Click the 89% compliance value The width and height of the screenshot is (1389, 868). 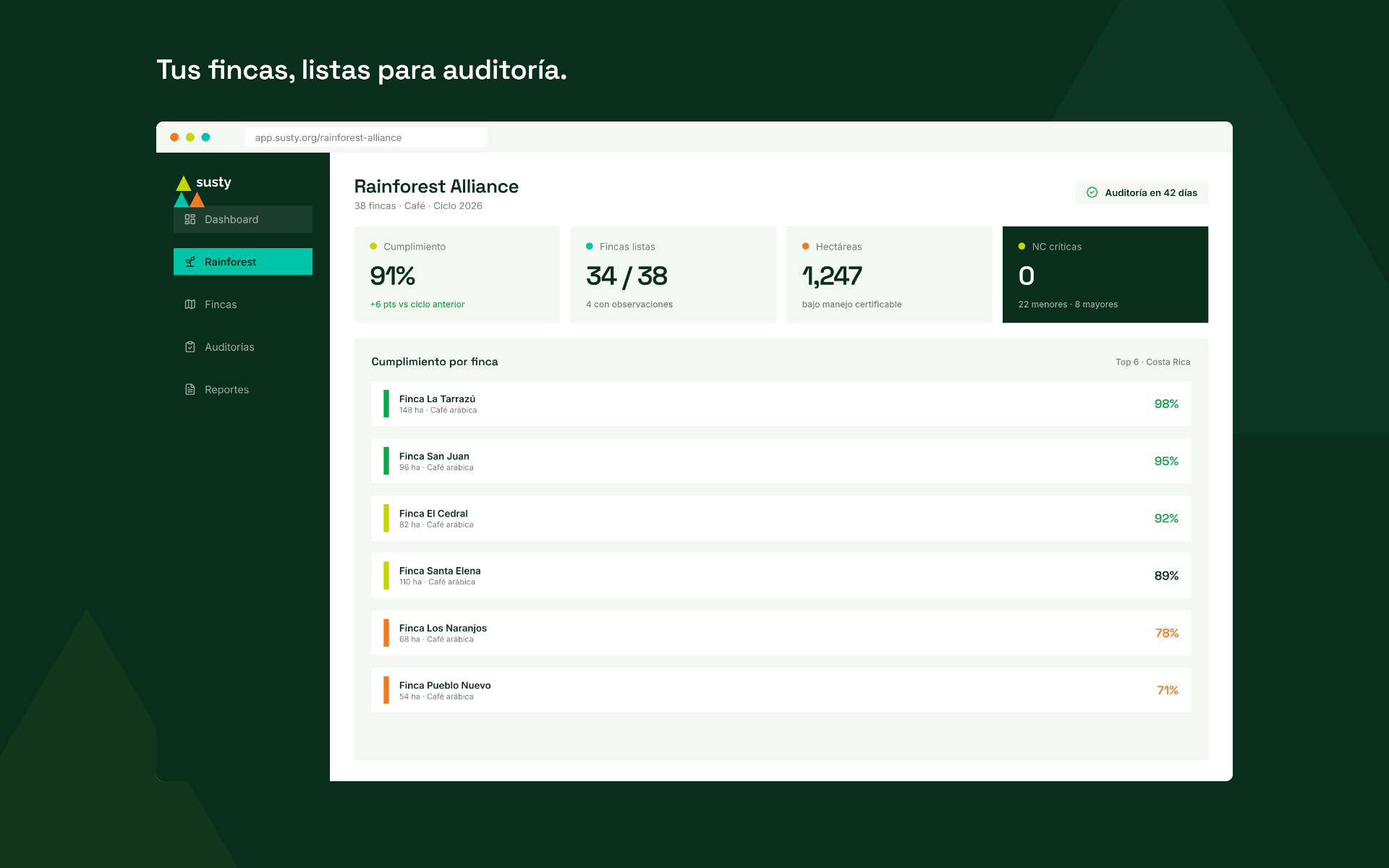1166,576
